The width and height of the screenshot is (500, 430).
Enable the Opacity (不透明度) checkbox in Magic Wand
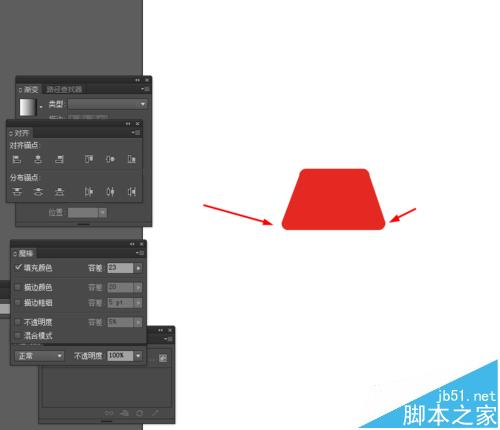point(18,322)
